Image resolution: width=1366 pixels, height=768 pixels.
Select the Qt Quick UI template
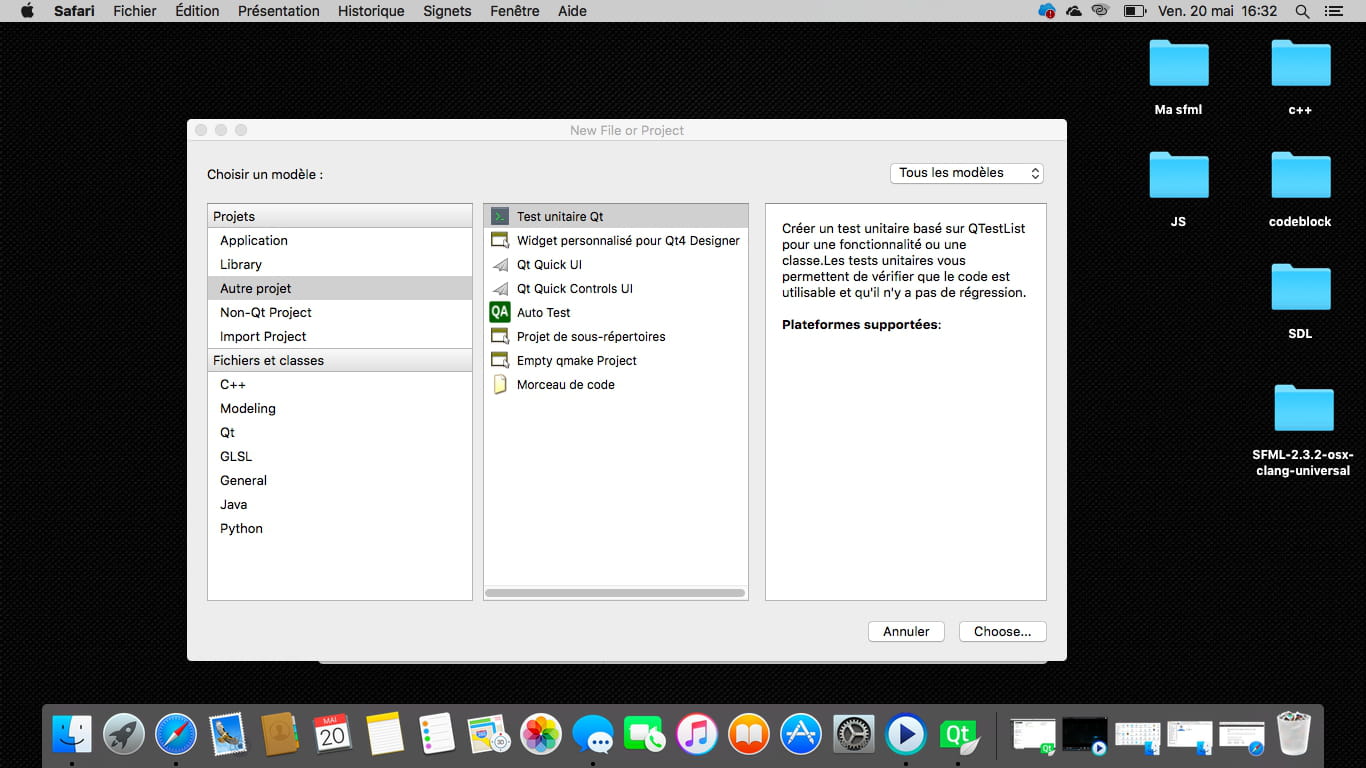click(616, 264)
